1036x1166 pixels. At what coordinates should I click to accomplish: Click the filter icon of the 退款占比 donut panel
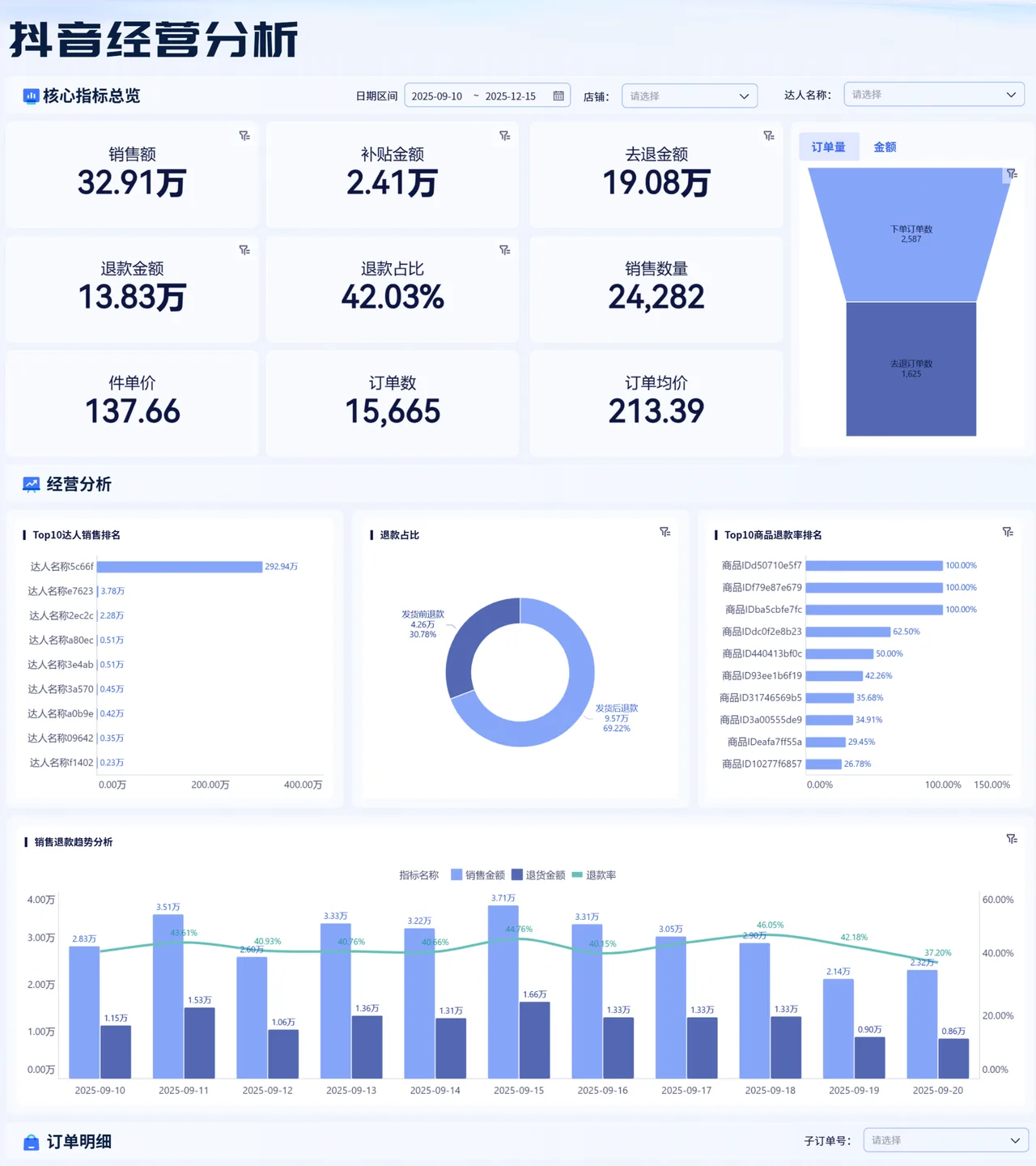click(x=665, y=532)
